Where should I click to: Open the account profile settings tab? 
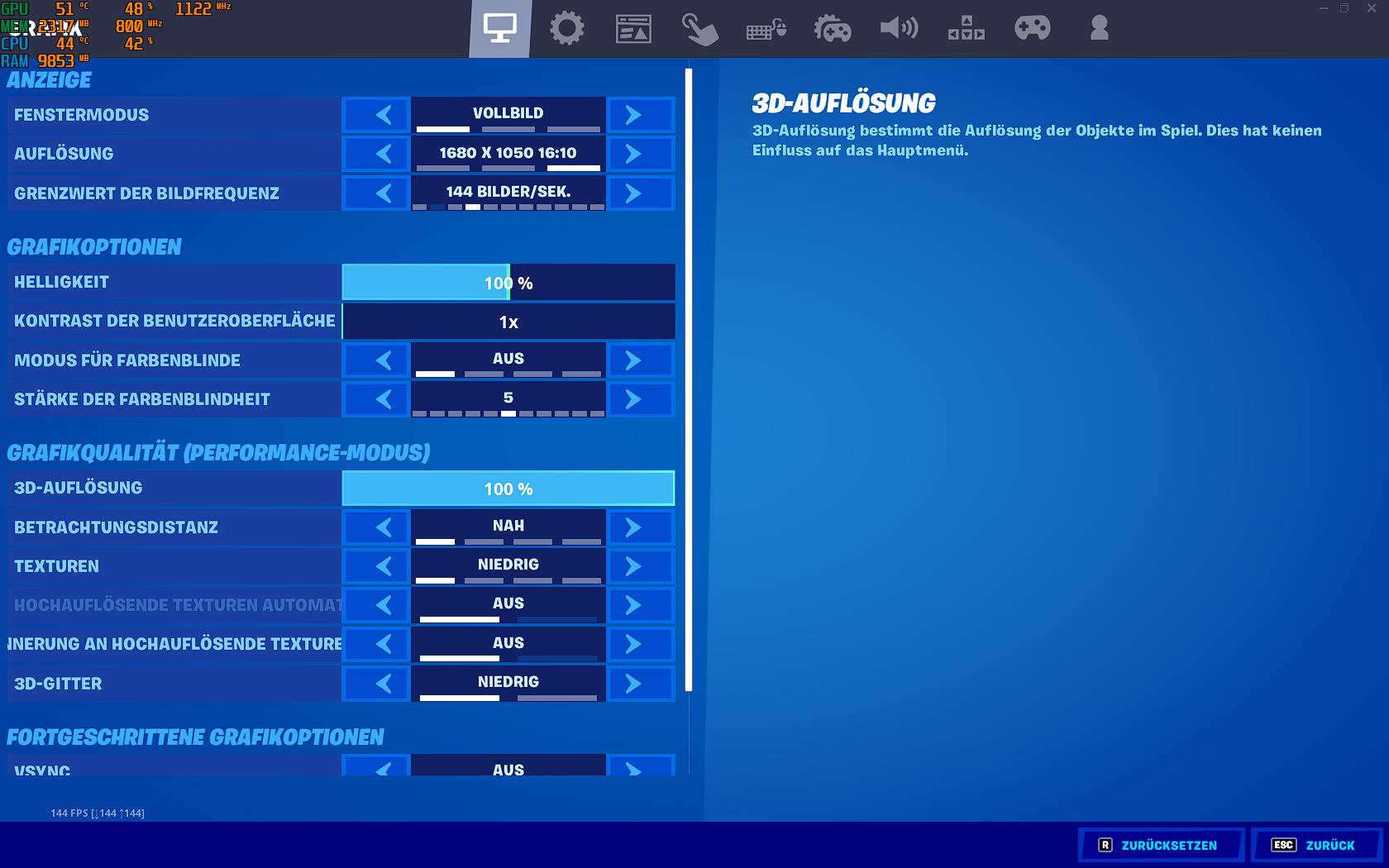point(1099,28)
